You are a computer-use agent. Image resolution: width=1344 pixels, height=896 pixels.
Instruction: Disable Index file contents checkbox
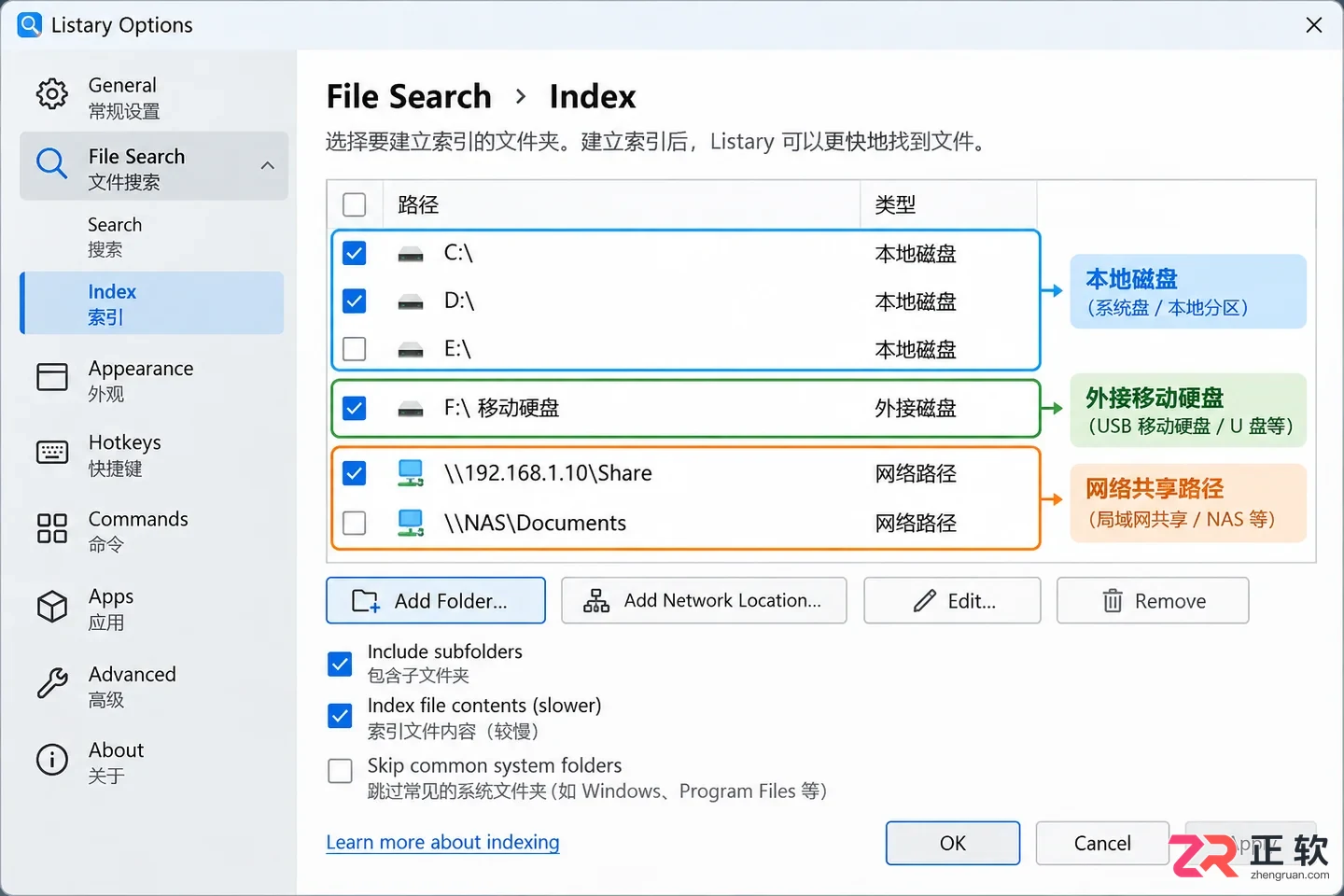click(x=341, y=716)
